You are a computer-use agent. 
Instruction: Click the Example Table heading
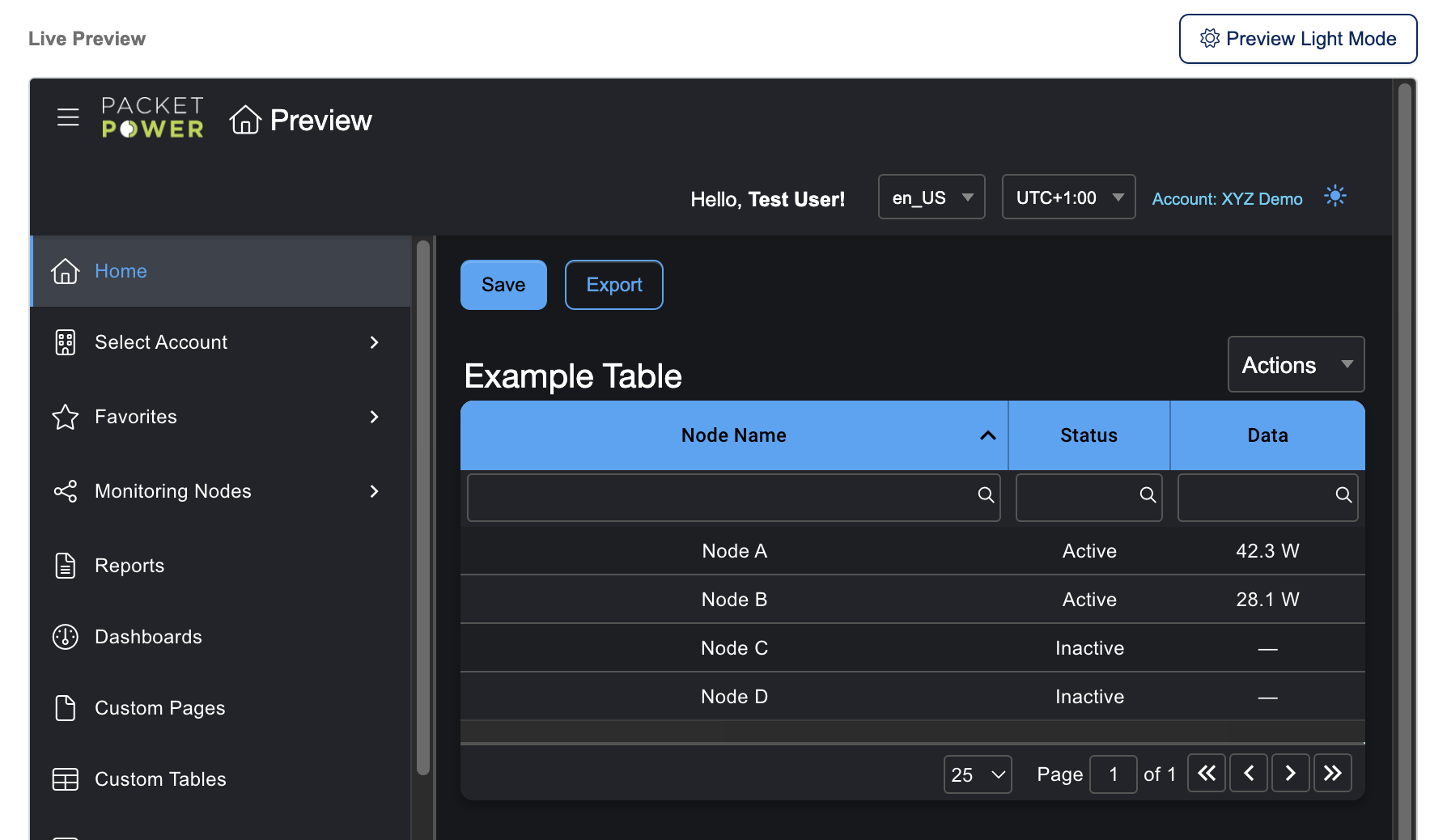coord(573,376)
